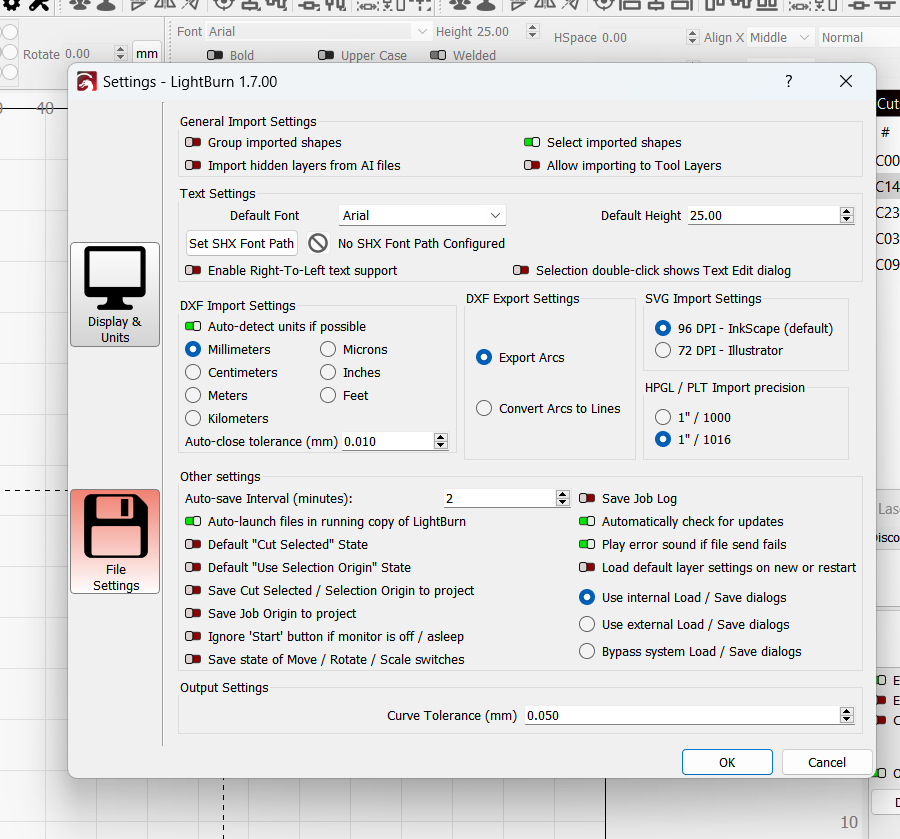The image size is (900, 839).
Task: Click the Curve Tolerance stepper arrows
Action: click(x=847, y=716)
